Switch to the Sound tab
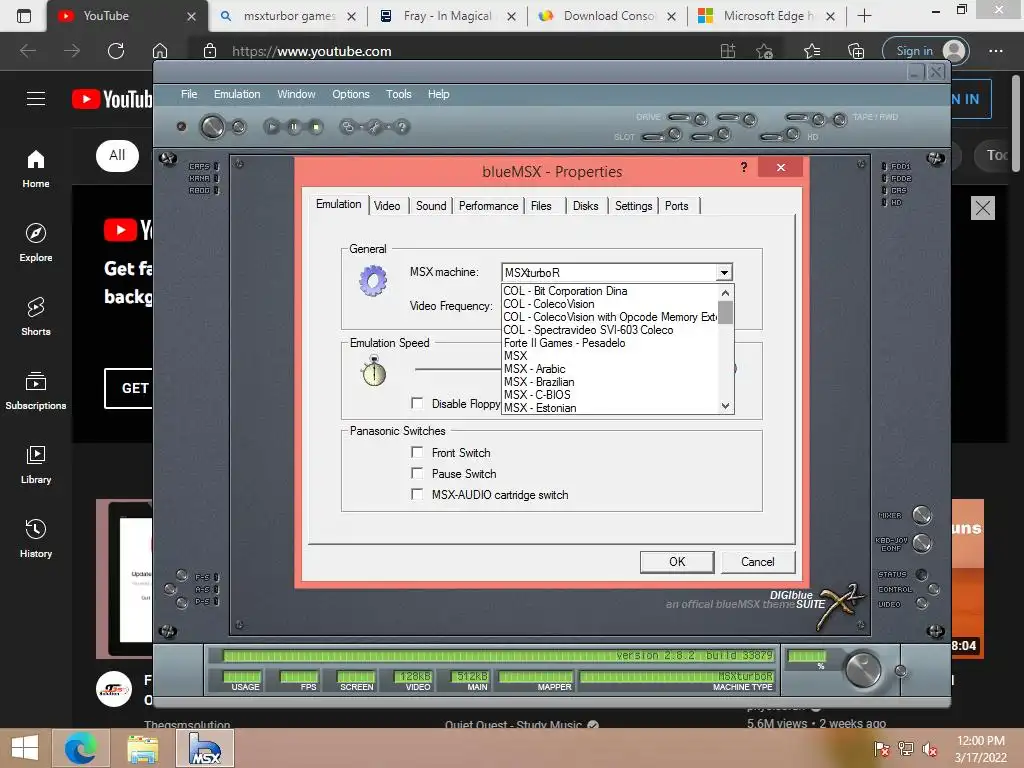The height and width of the screenshot is (768, 1024). [431, 206]
